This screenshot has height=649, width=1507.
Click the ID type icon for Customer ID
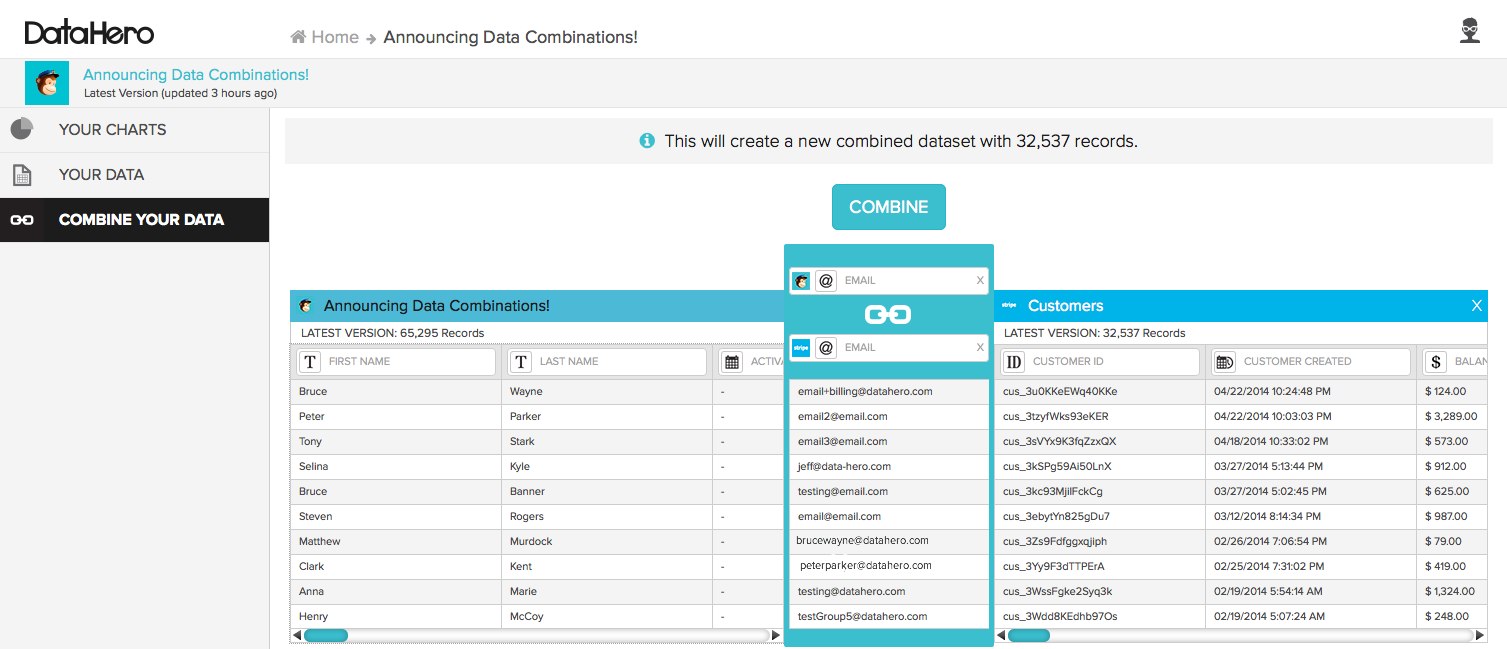tap(1014, 362)
